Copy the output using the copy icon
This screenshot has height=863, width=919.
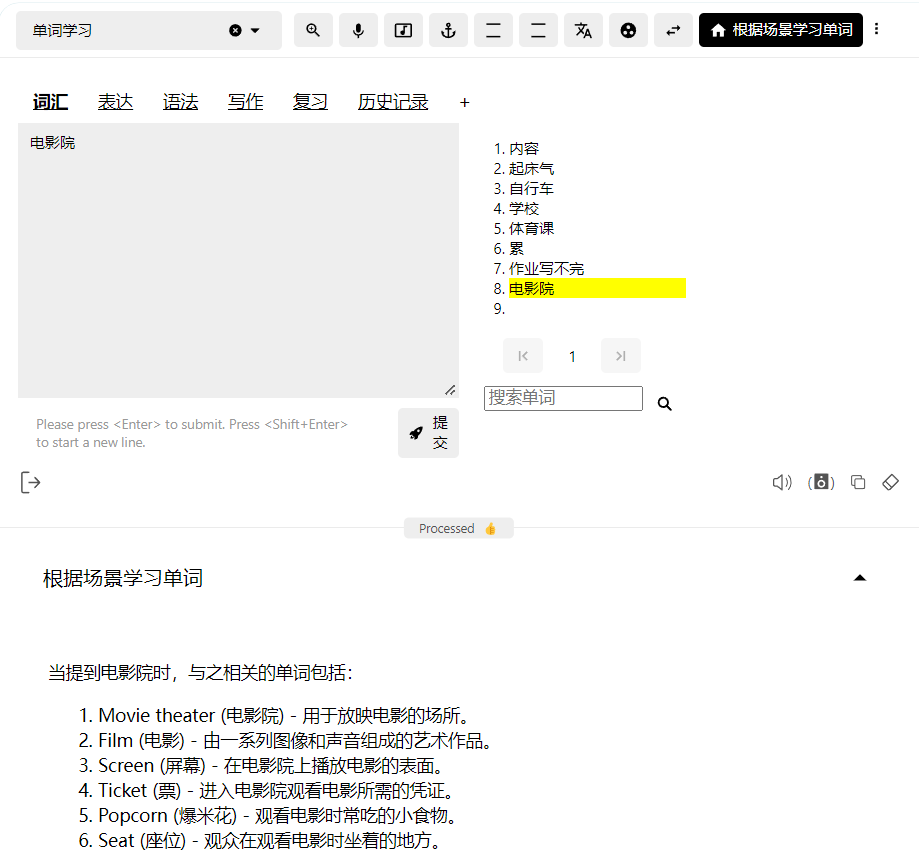pos(857,482)
